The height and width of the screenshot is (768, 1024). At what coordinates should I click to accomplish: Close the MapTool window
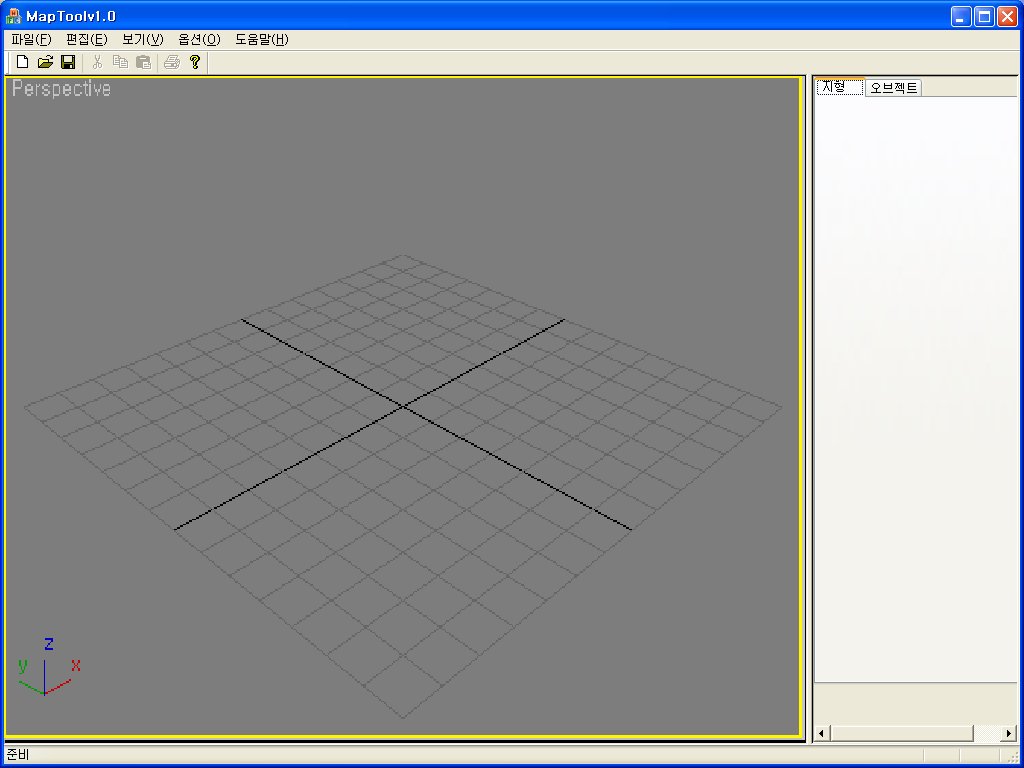[x=1007, y=16]
